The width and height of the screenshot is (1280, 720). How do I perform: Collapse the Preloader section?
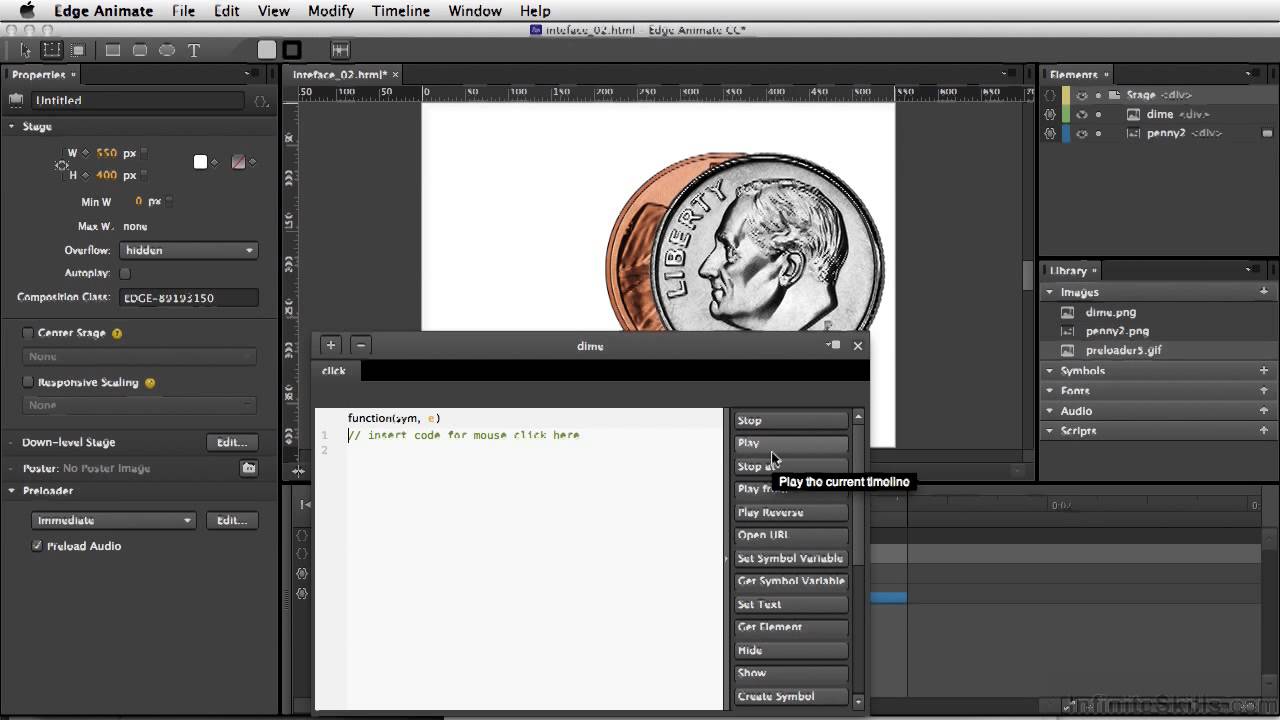point(12,491)
